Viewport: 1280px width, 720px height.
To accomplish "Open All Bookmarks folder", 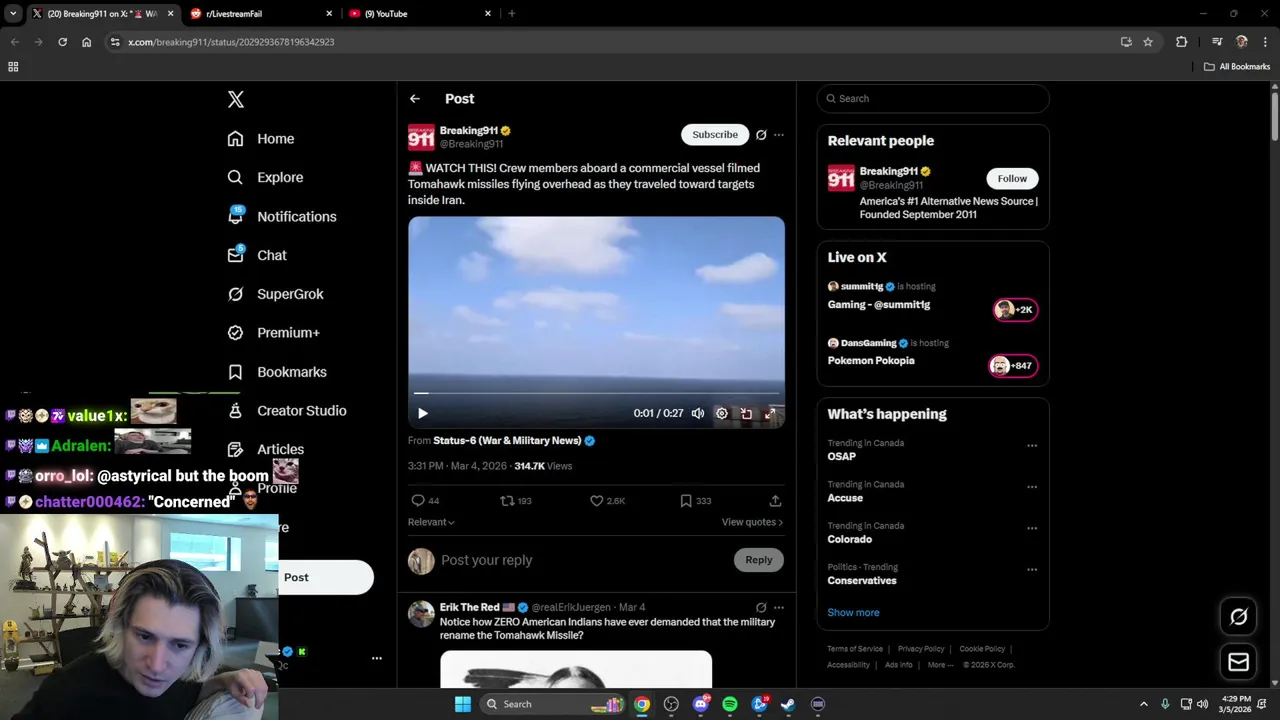I will (x=1237, y=67).
